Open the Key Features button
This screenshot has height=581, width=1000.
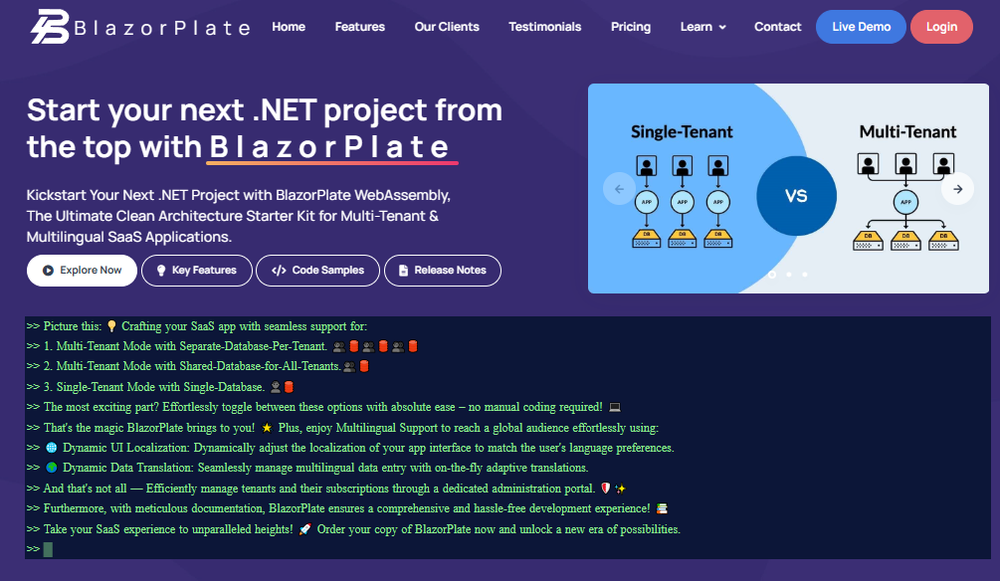[196, 270]
